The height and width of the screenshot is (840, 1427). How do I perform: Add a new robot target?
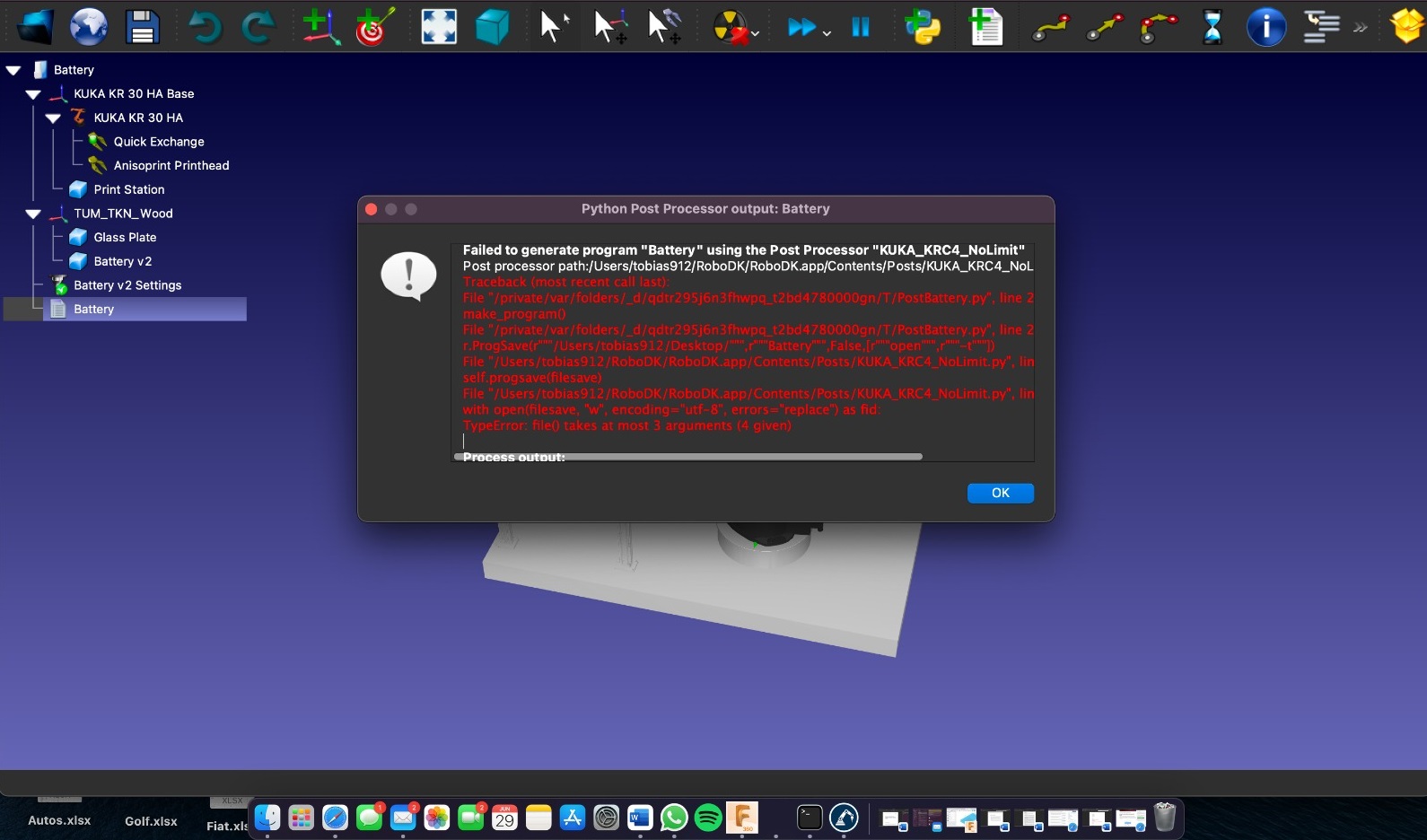tap(374, 27)
